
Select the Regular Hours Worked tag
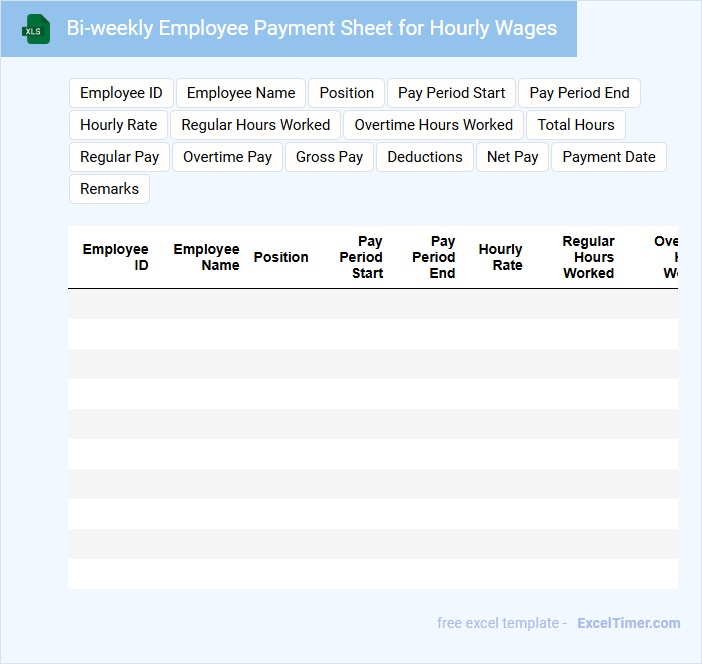[256, 125]
